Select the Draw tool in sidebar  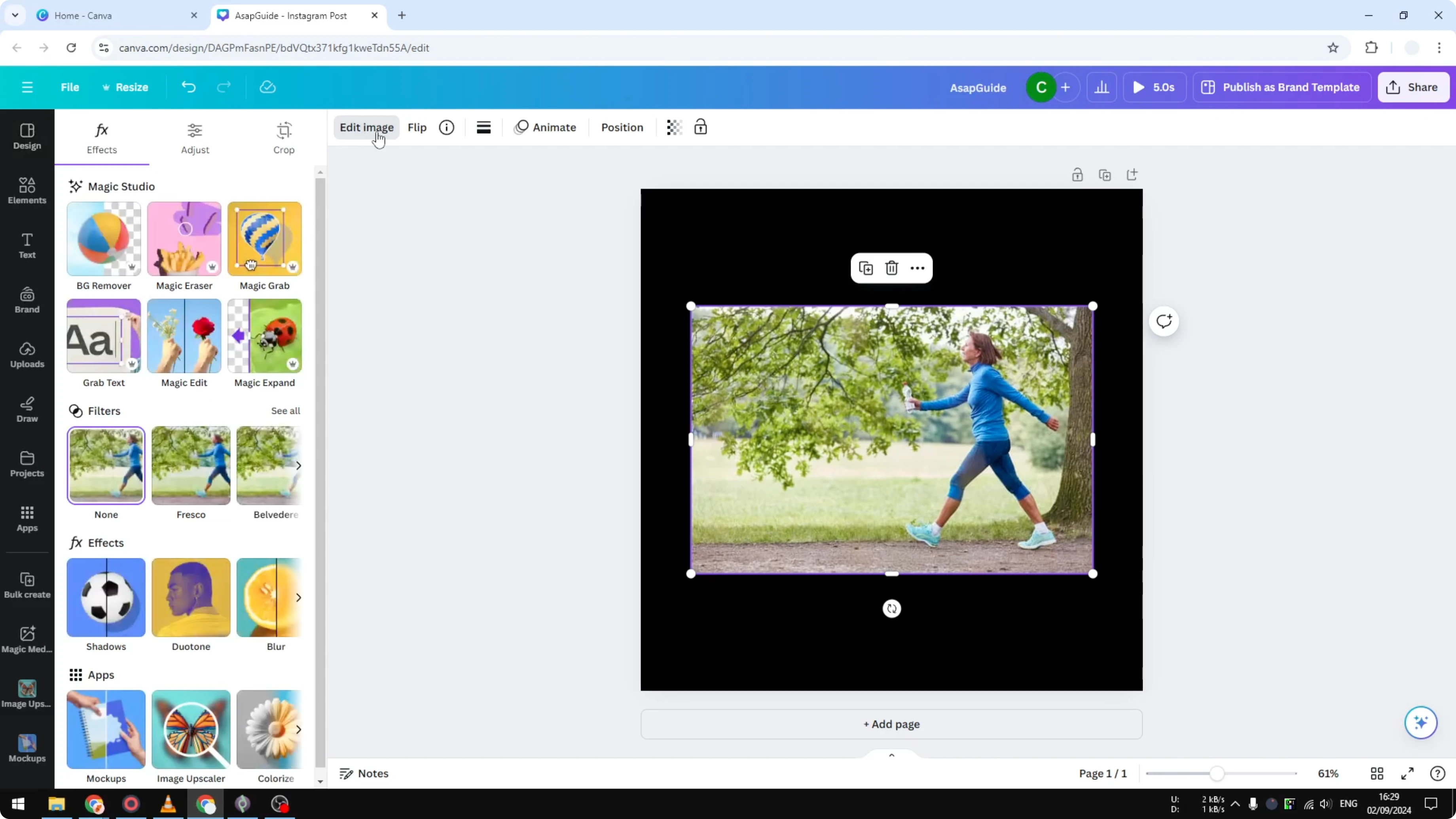click(x=27, y=409)
